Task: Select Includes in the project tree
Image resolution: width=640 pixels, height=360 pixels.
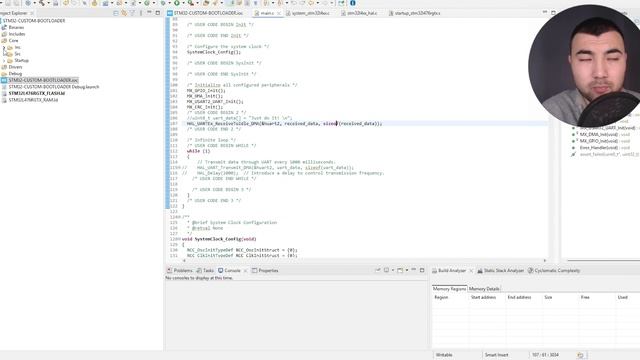Action: click(x=17, y=34)
